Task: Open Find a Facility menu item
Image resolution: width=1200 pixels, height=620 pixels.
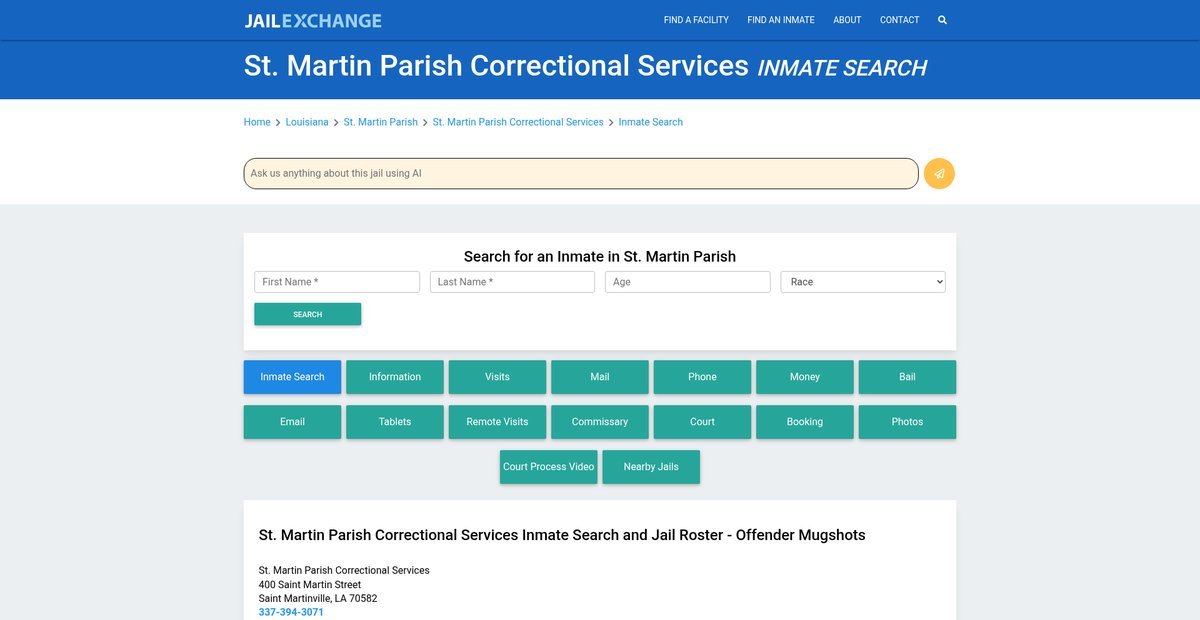Action: point(696,20)
